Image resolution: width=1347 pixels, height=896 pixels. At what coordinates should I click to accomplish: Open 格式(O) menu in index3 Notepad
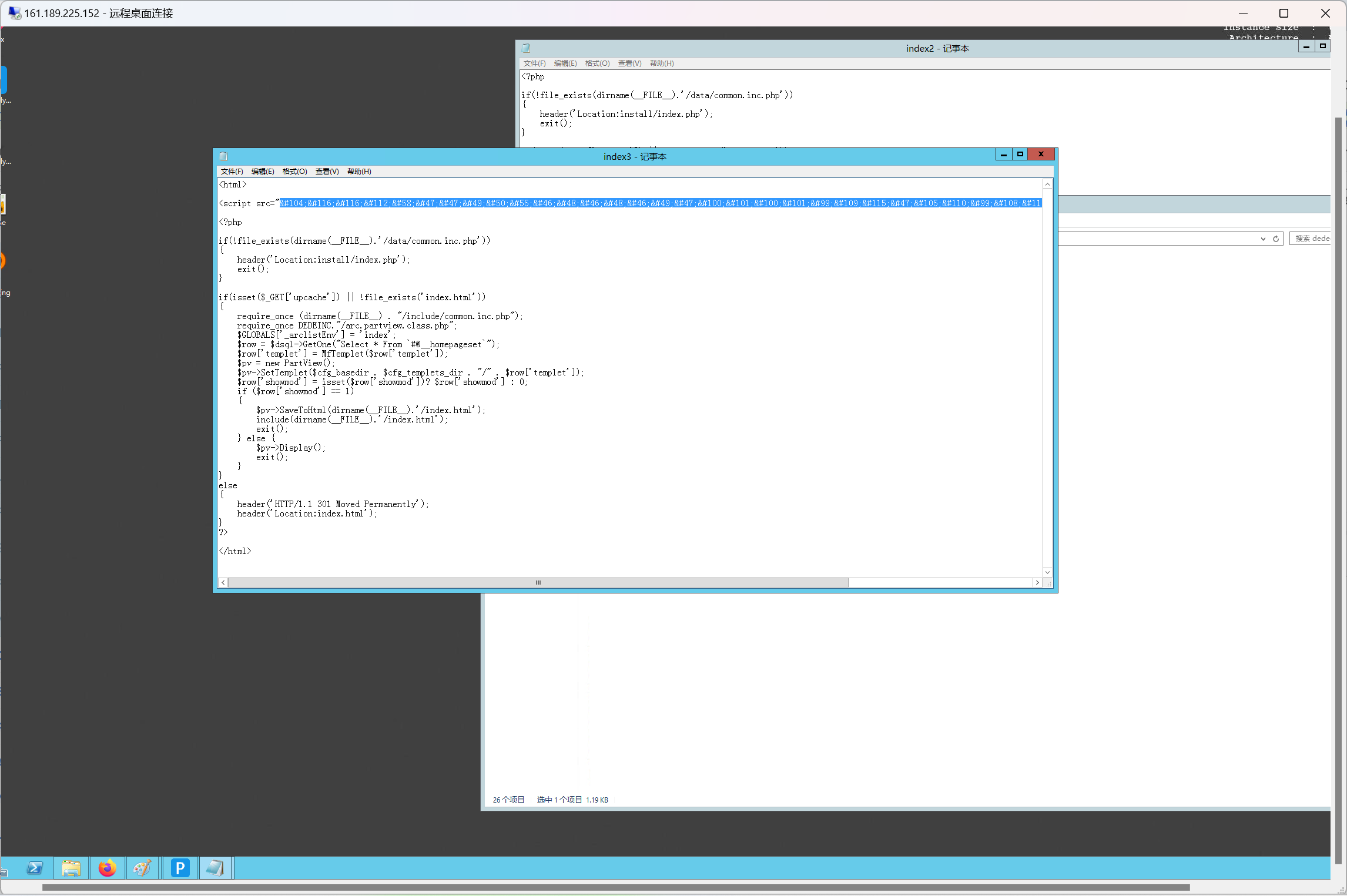tap(294, 172)
